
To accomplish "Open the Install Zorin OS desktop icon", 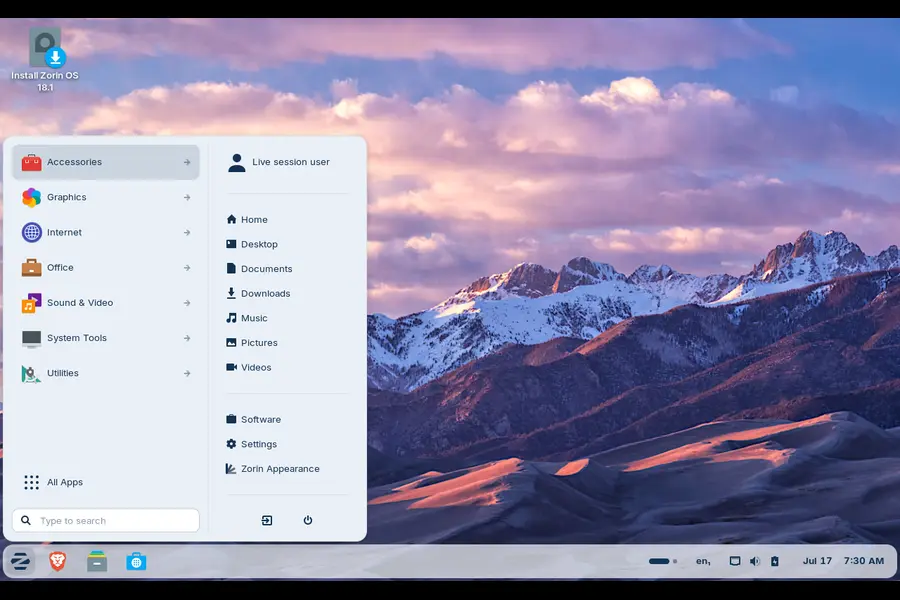I will point(45,60).
